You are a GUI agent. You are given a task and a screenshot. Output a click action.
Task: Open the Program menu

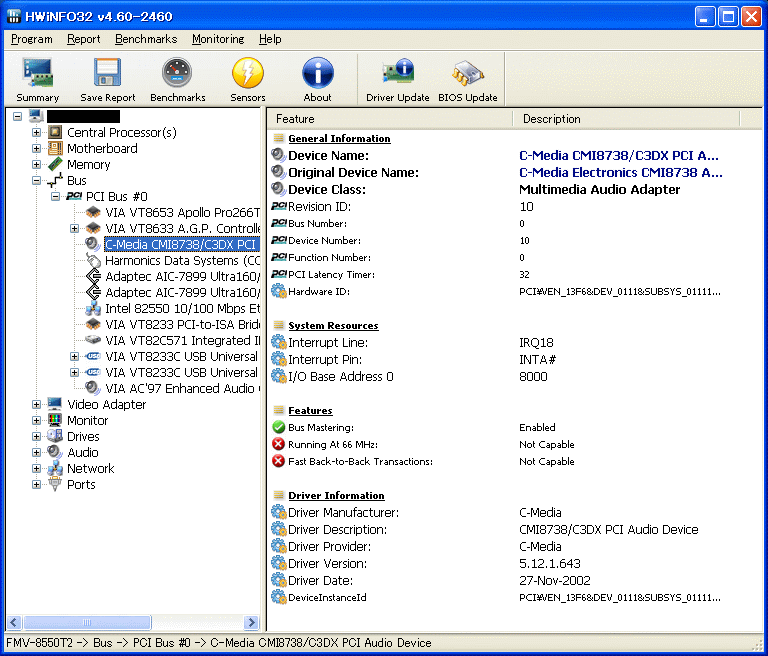click(32, 39)
